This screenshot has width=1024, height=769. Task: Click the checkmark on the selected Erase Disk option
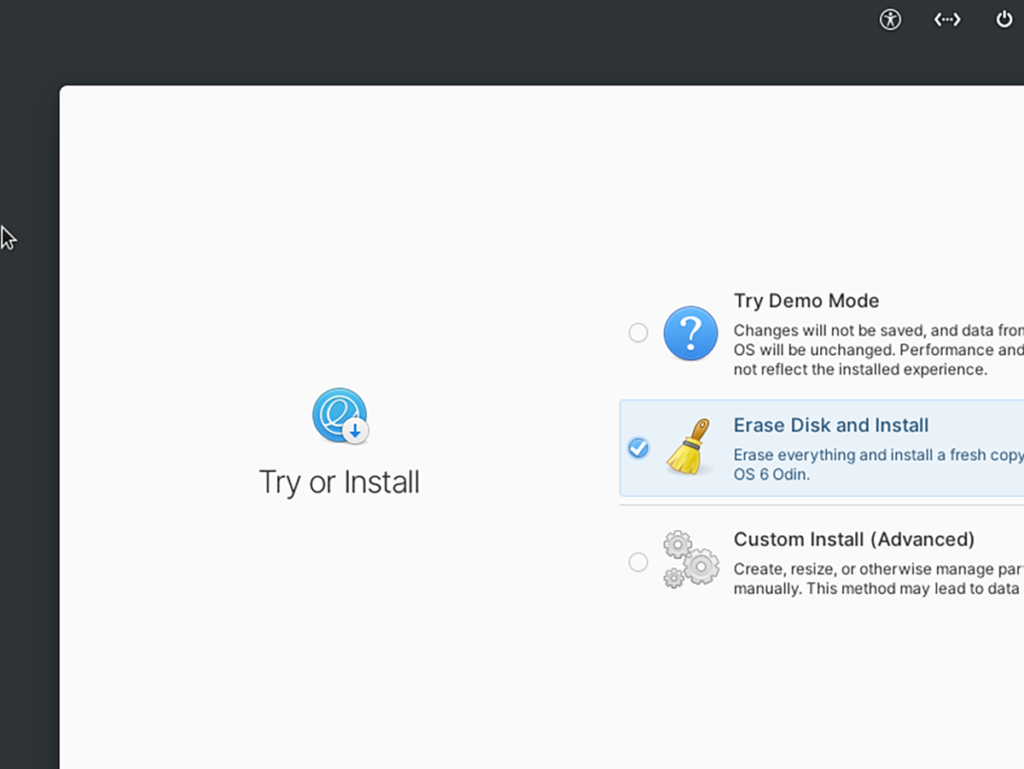click(x=638, y=448)
